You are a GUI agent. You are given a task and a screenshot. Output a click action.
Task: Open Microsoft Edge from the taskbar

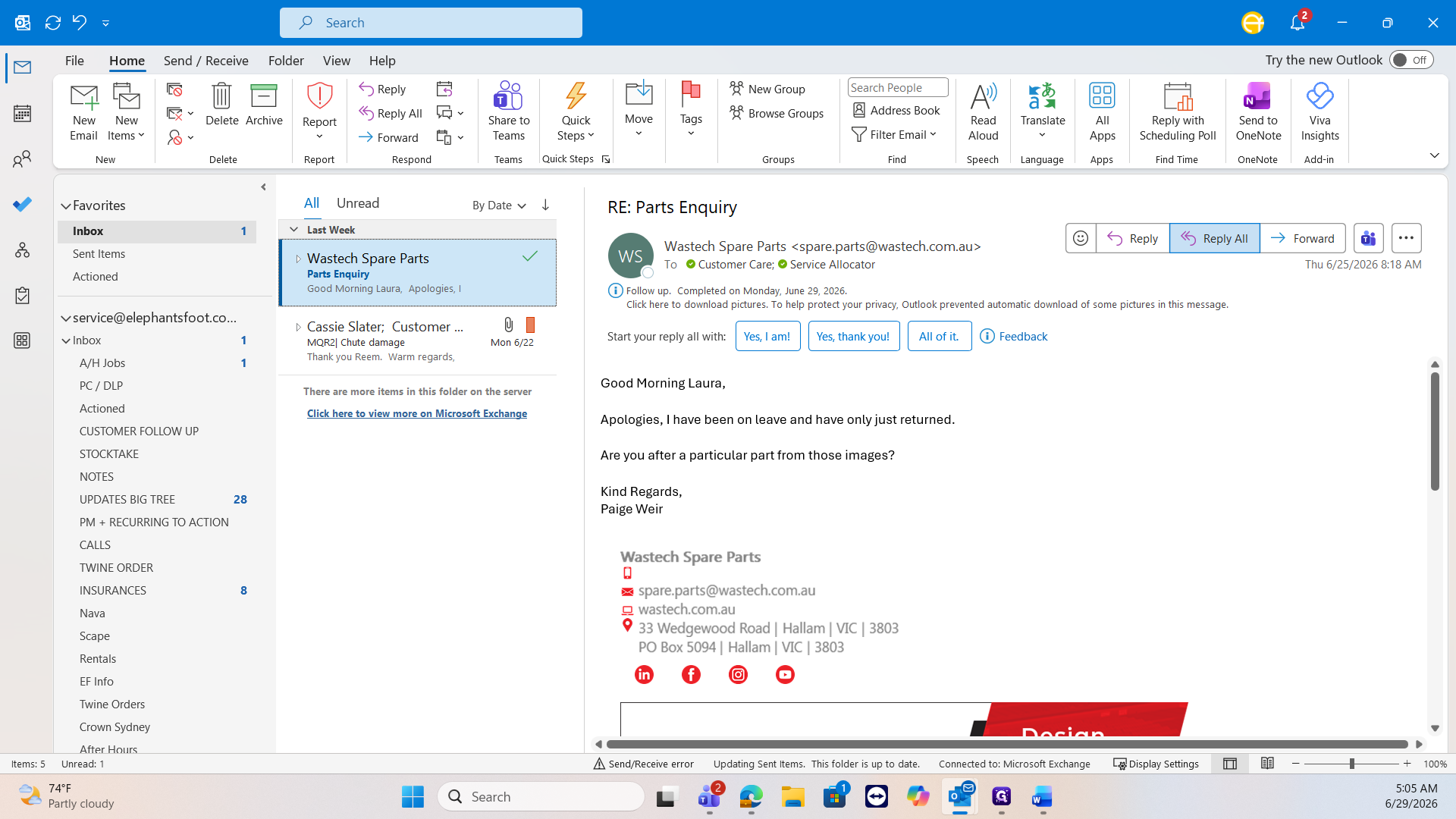(x=751, y=796)
